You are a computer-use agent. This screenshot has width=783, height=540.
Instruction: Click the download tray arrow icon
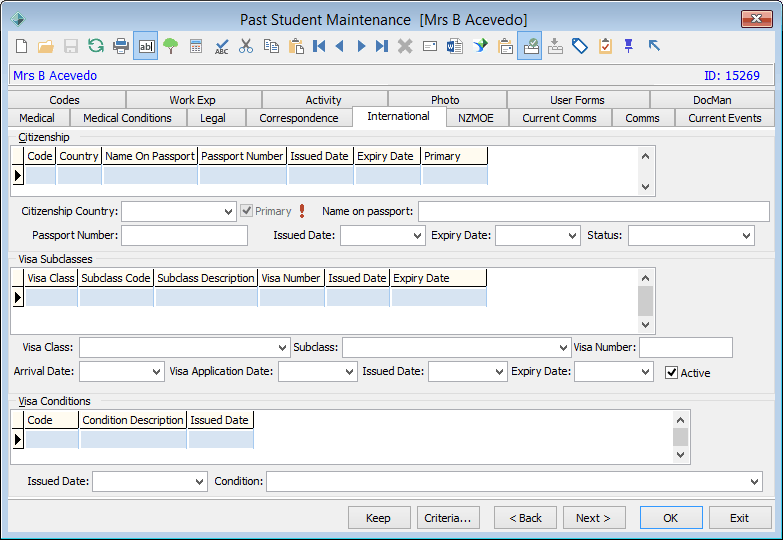(x=555, y=46)
